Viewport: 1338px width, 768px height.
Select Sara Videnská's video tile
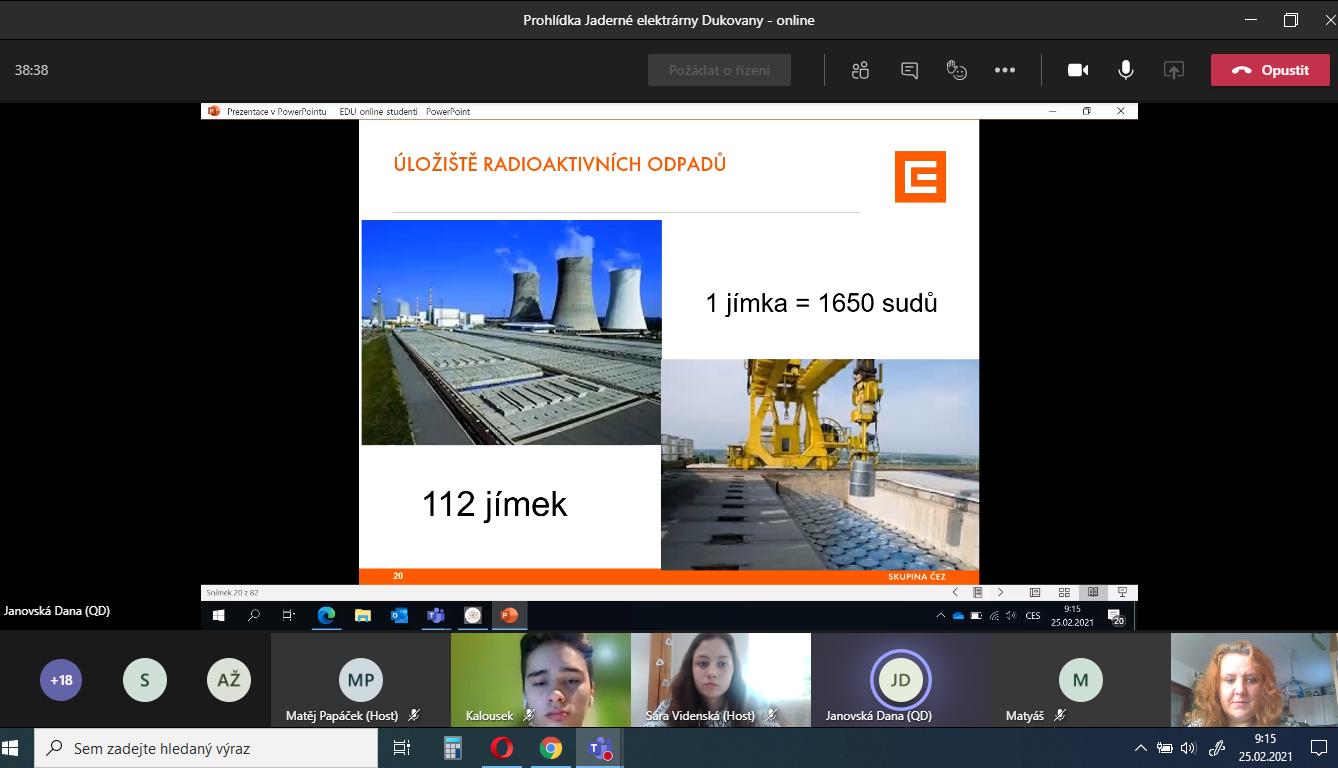pyautogui.click(x=720, y=678)
